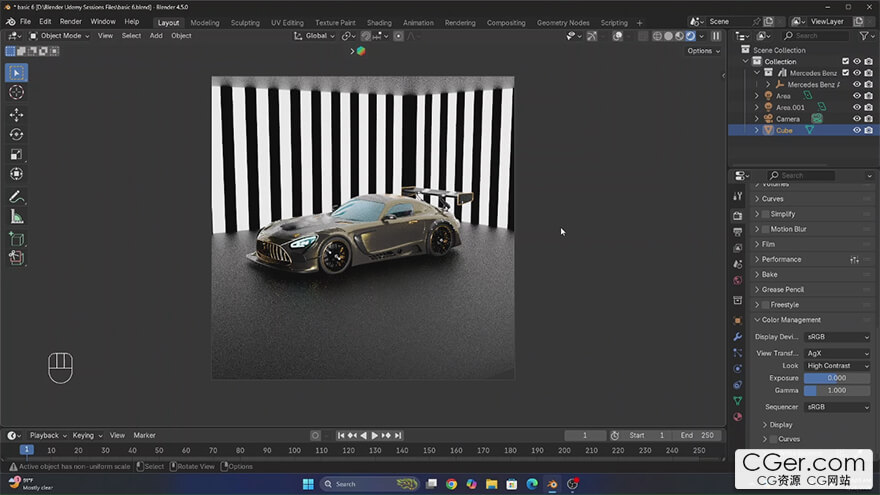Viewport: 880px width, 495px height.
Task: Open the Particles properties tab
Action: 737,352
